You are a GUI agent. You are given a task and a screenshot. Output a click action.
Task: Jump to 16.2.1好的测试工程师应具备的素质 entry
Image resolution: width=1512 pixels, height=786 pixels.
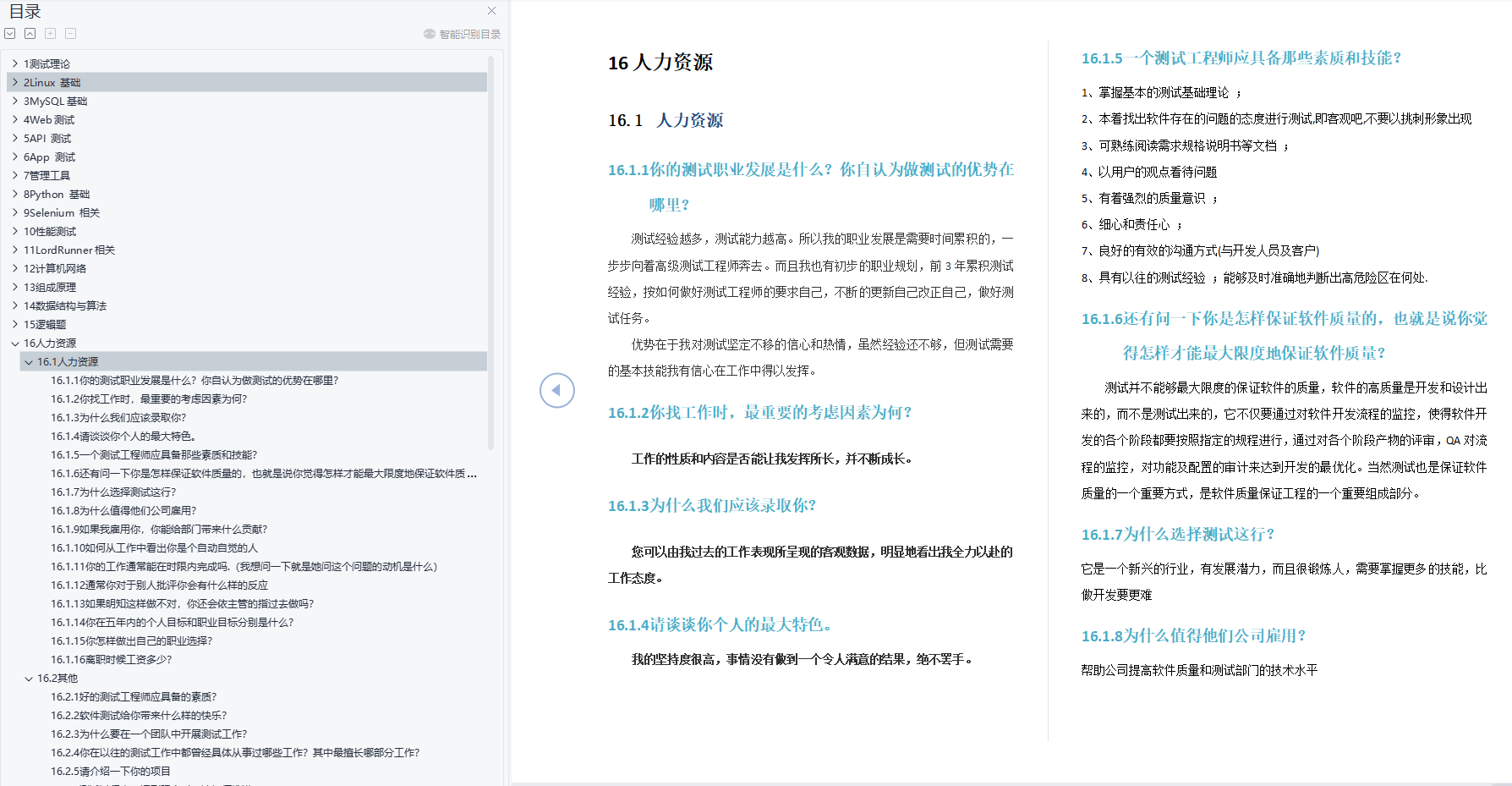[134, 697]
